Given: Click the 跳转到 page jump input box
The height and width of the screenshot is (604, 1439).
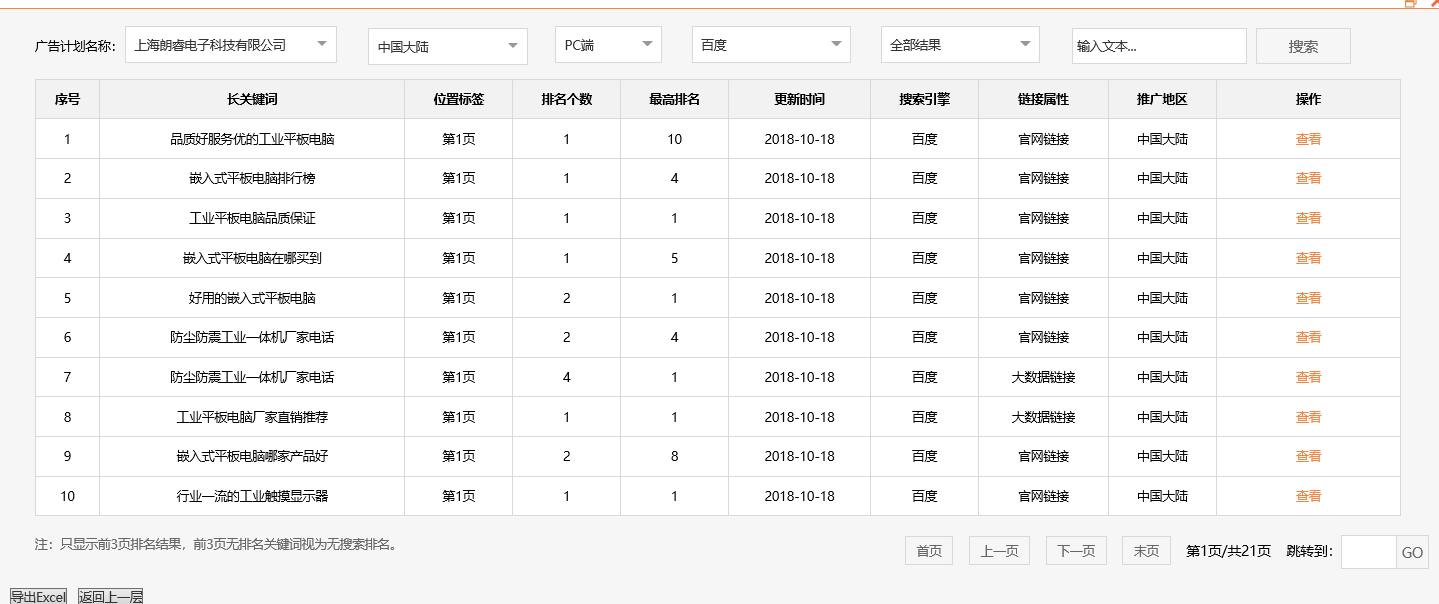Looking at the screenshot, I should (1367, 552).
